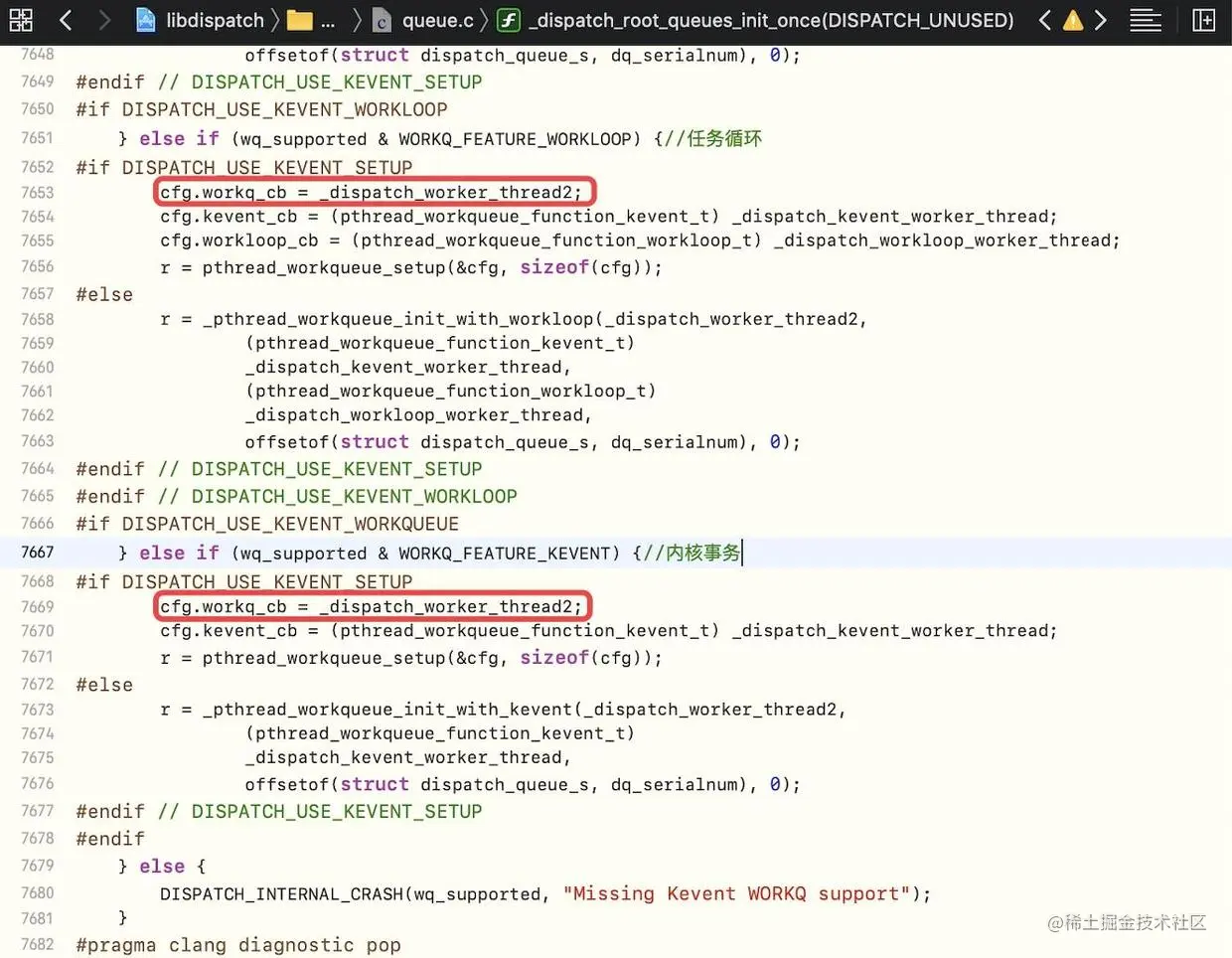Click DISPATCH_INTERNAL_CRASH macro call
Screen dimensions: 1232x958
click(x=282, y=894)
